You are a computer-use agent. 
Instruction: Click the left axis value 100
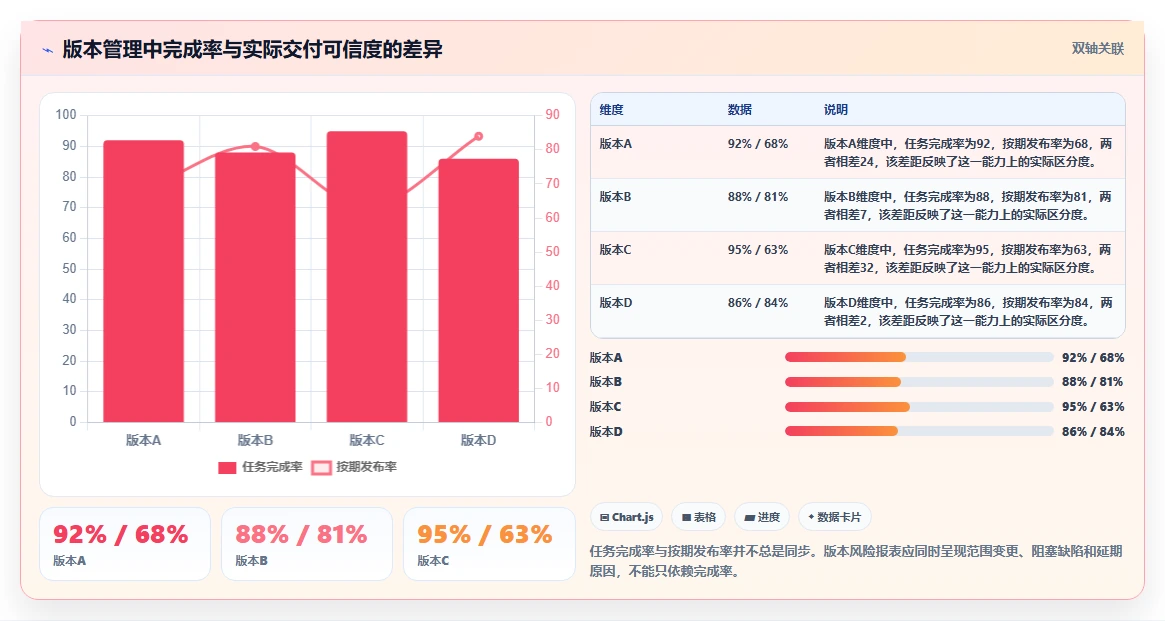coord(66,114)
